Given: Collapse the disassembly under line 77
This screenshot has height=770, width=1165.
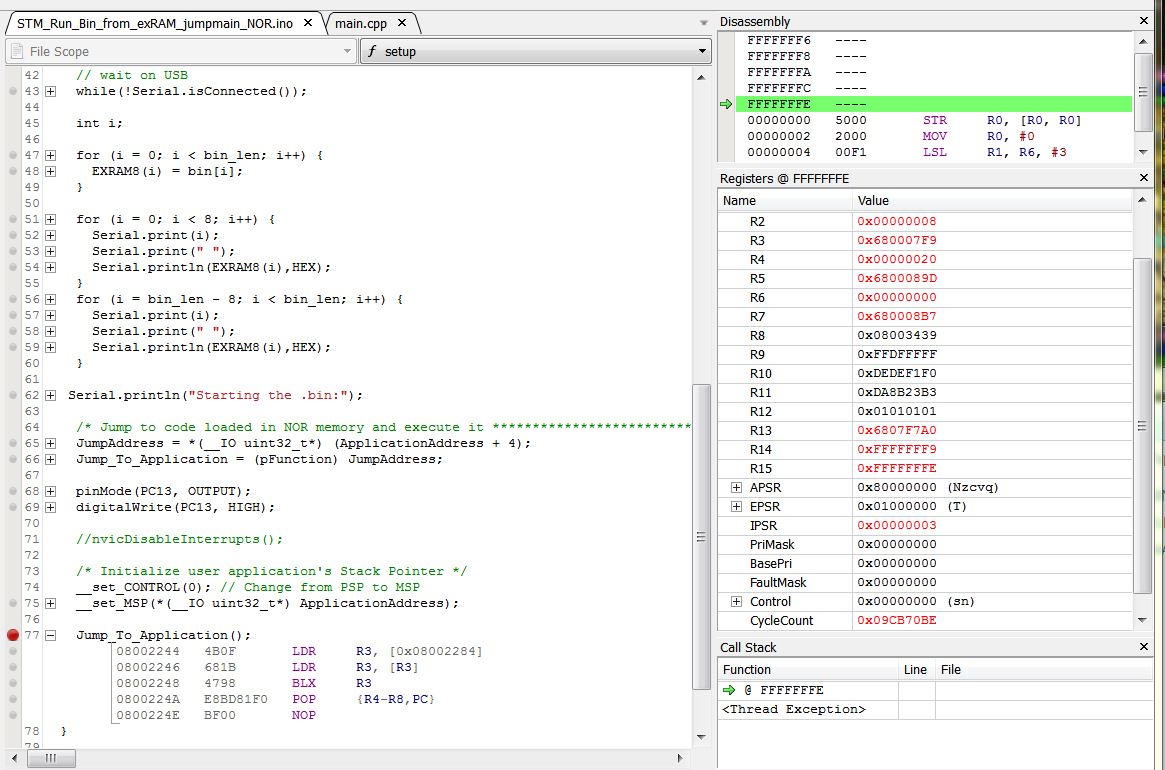Looking at the screenshot, I should [50, 635].
